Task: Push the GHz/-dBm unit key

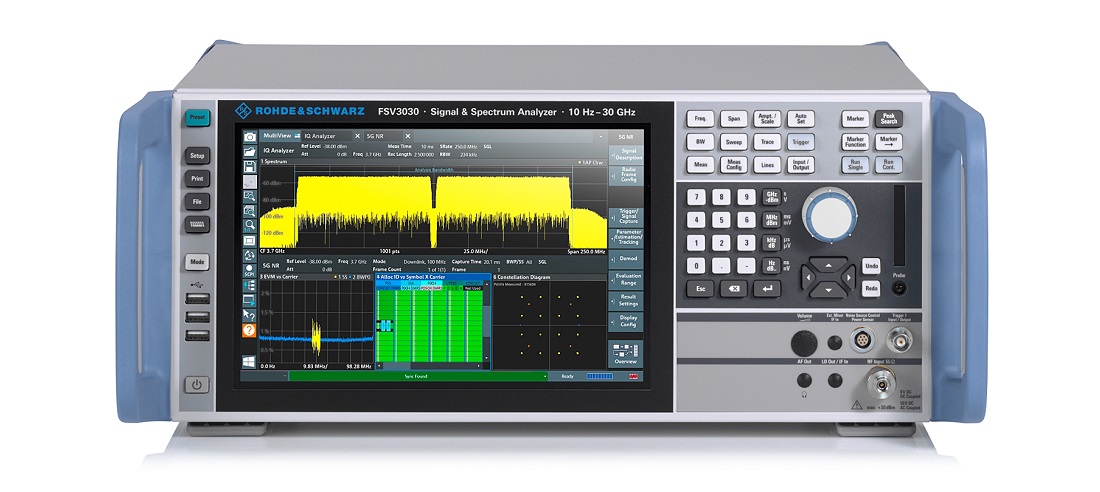Action: pos(771,197)
